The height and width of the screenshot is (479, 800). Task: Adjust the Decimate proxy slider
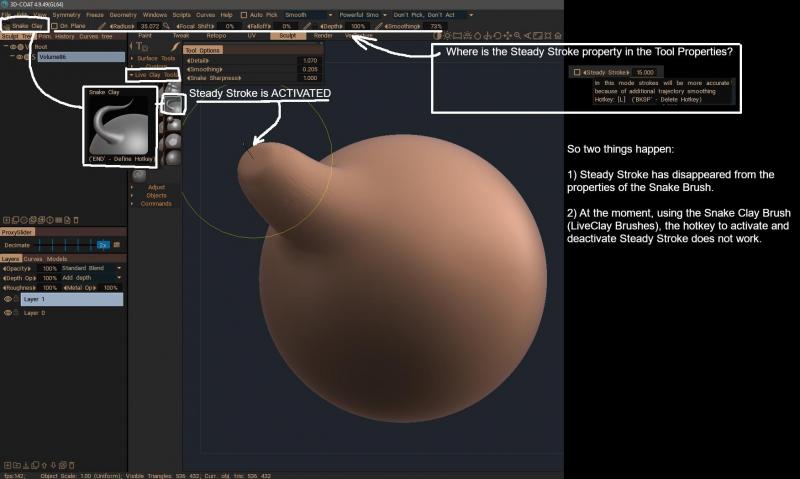pos(65,244)
